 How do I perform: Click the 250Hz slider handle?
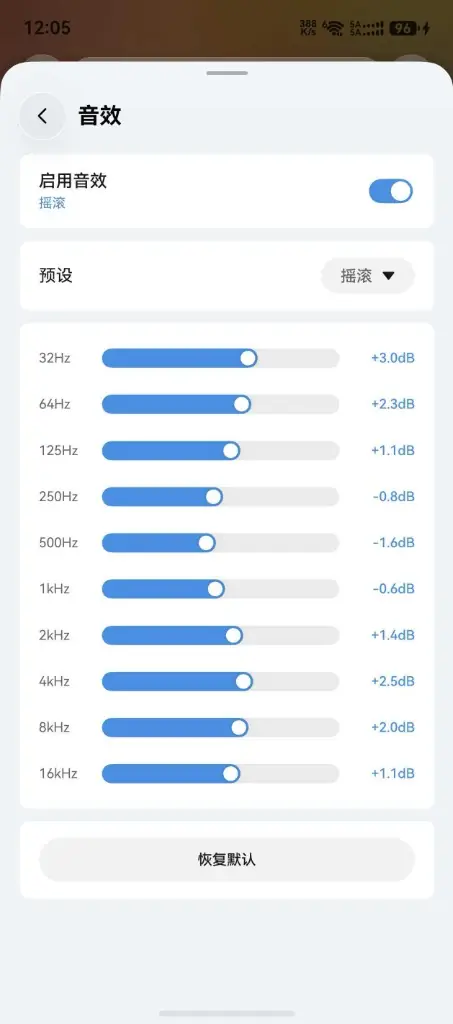pos(213,497)
